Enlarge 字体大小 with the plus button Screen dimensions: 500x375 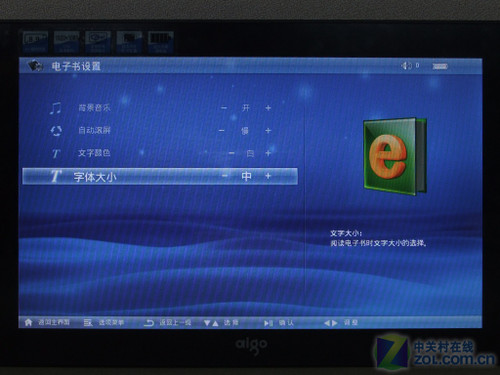[268, 176]
